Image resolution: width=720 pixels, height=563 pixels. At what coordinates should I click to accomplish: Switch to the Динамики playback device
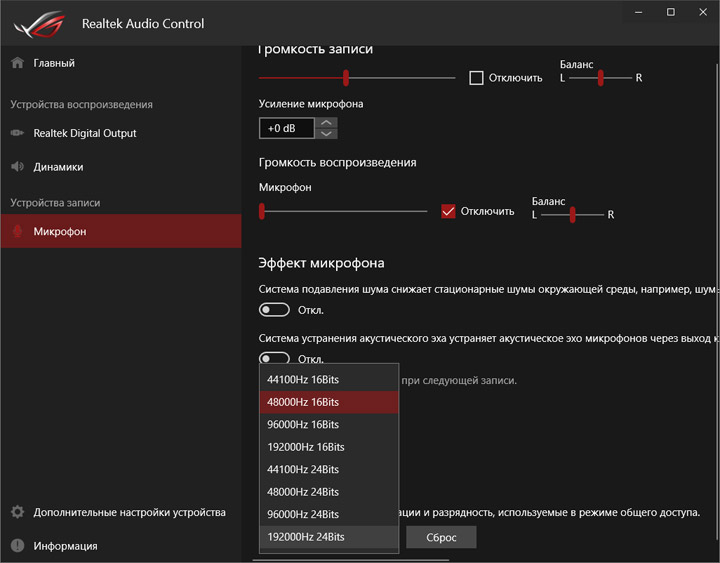(x=58, y=167)
